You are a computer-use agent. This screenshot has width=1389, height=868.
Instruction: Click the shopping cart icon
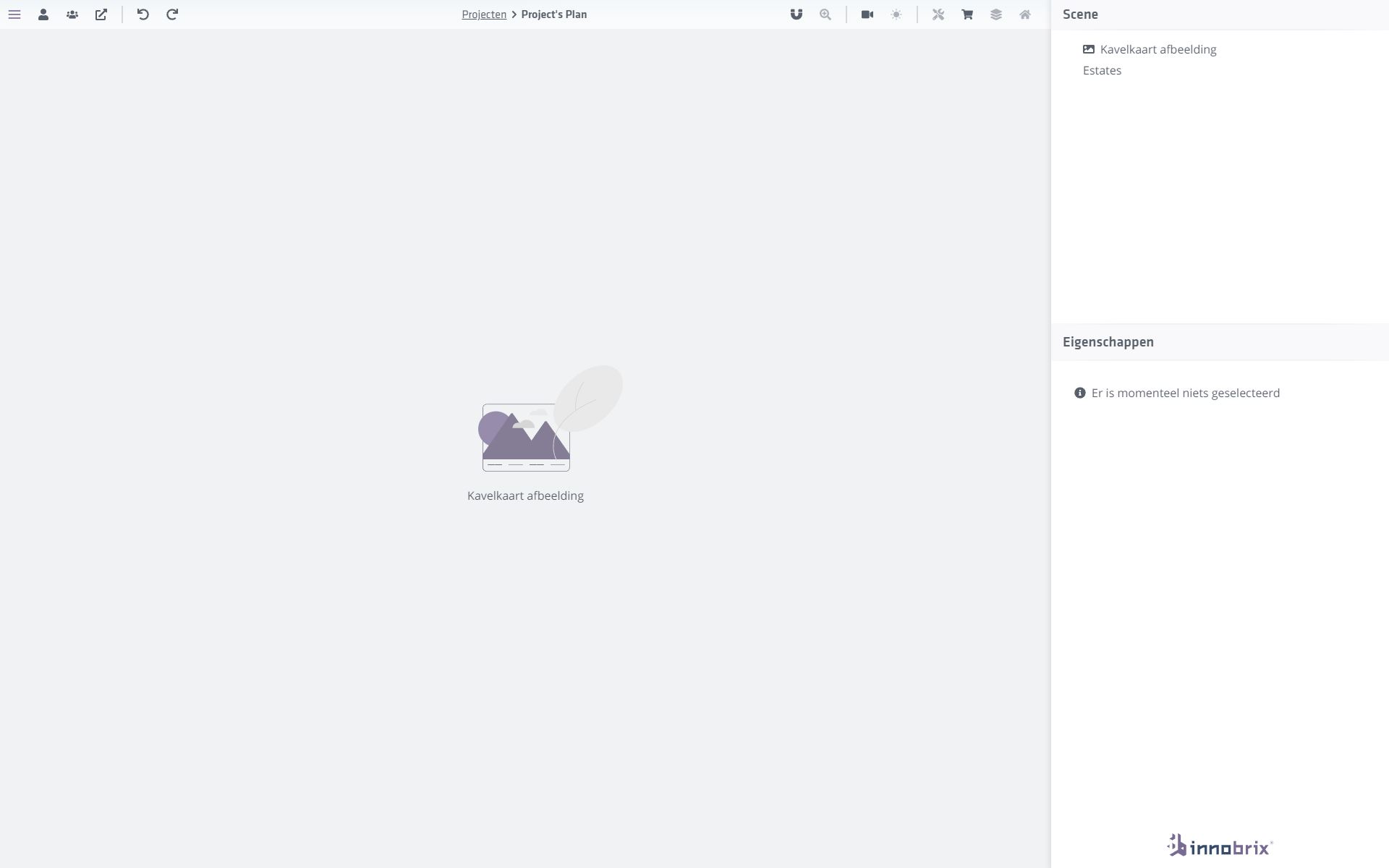tap(967, 14)
